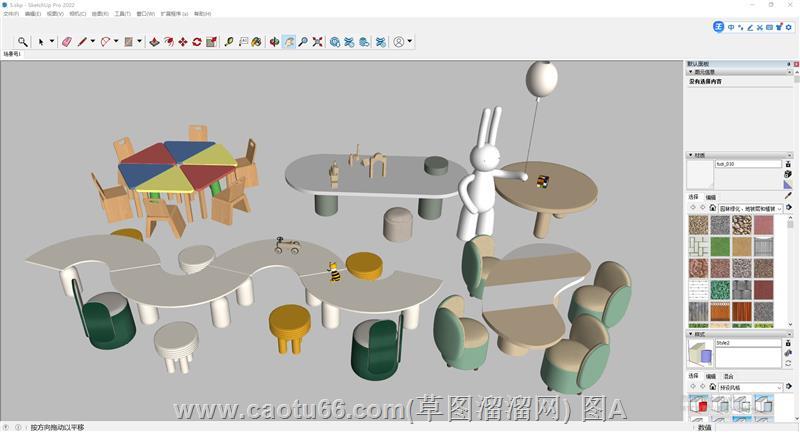
Task: Click the material name input field
Action: coord(748,164)
